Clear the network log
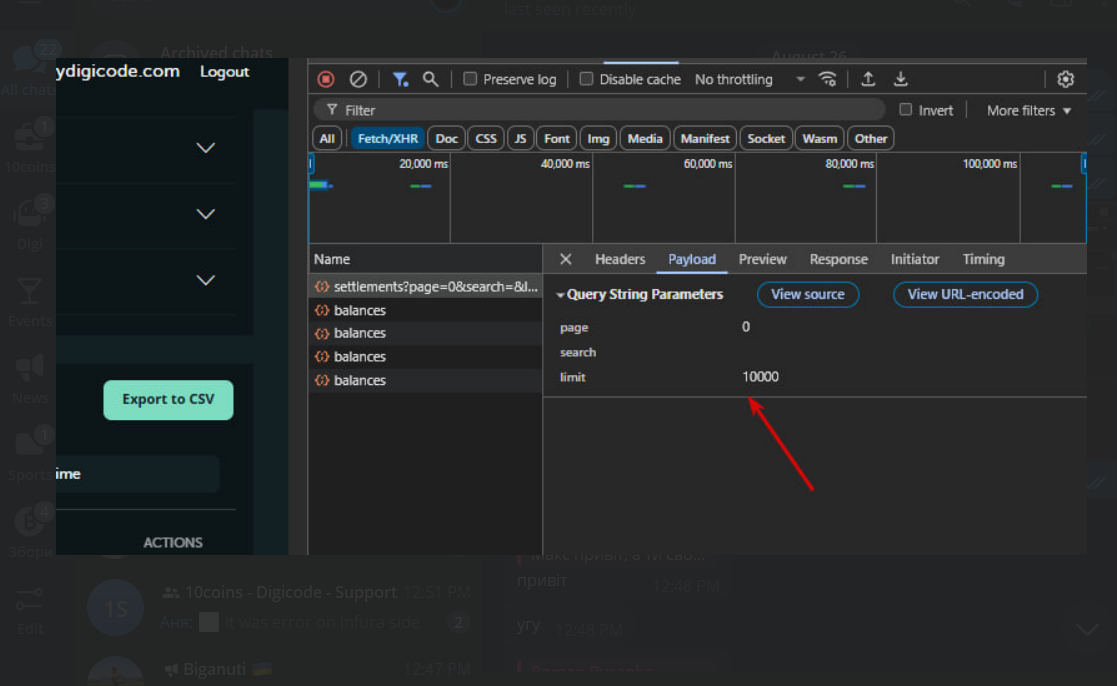Screen dimensions: 1117x686 pos(358,79)
